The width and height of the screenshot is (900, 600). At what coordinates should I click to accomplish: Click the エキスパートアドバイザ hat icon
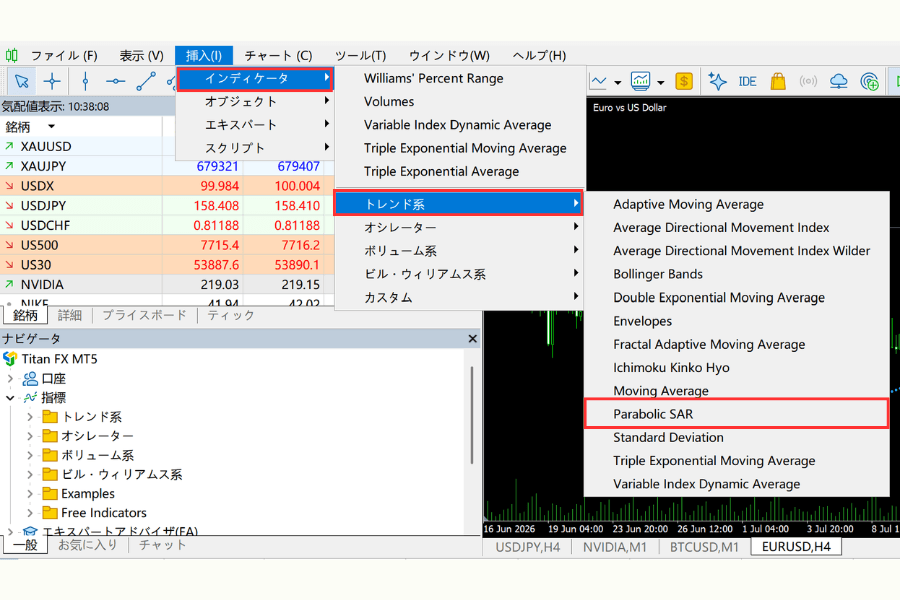pos(30,532)
